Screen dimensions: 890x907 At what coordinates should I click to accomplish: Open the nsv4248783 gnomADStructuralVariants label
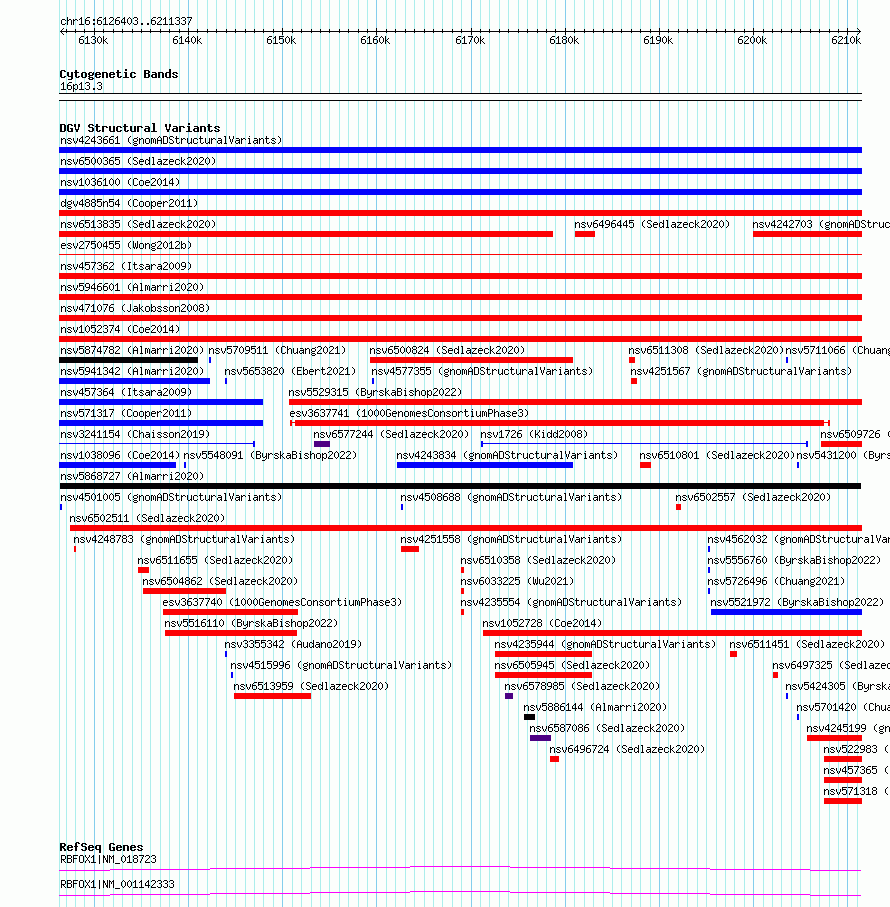pos(184,540)
